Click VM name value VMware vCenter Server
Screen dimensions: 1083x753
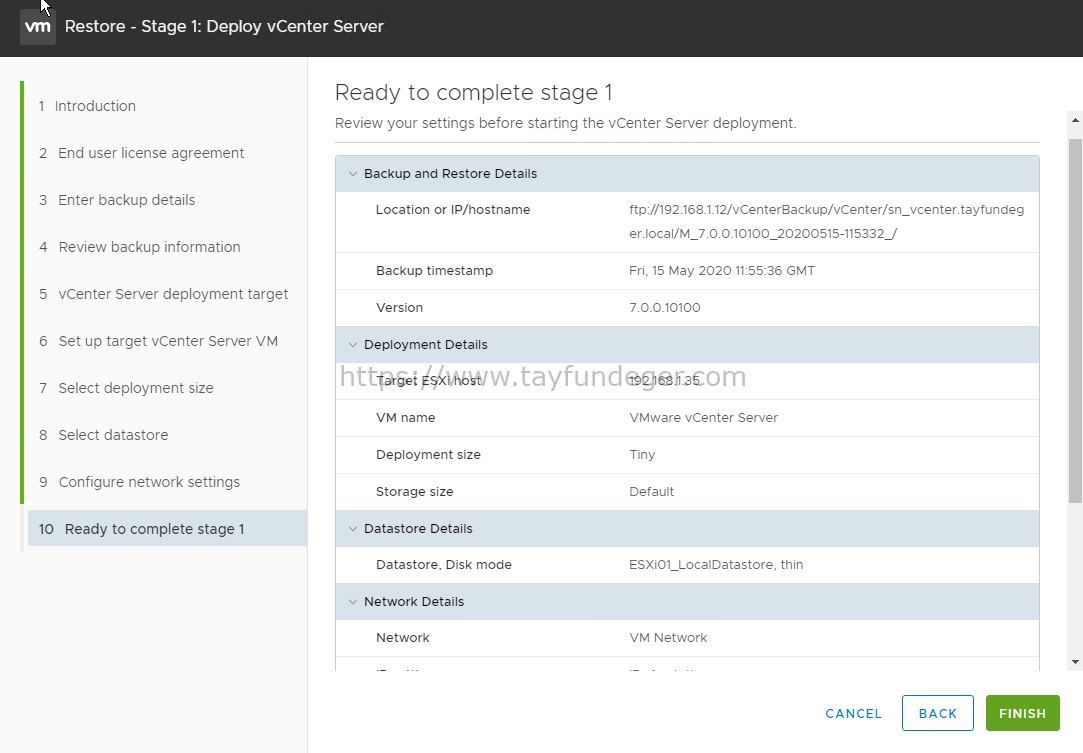[x=703, y=418]
